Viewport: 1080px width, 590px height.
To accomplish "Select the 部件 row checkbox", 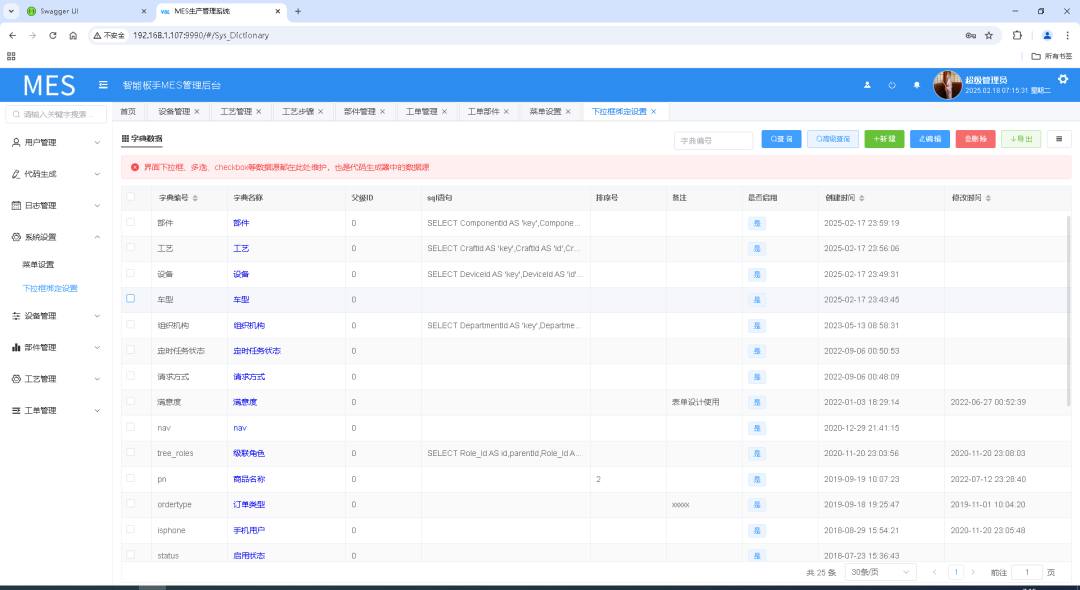I will pyautogui.click(x=130, y=222).
